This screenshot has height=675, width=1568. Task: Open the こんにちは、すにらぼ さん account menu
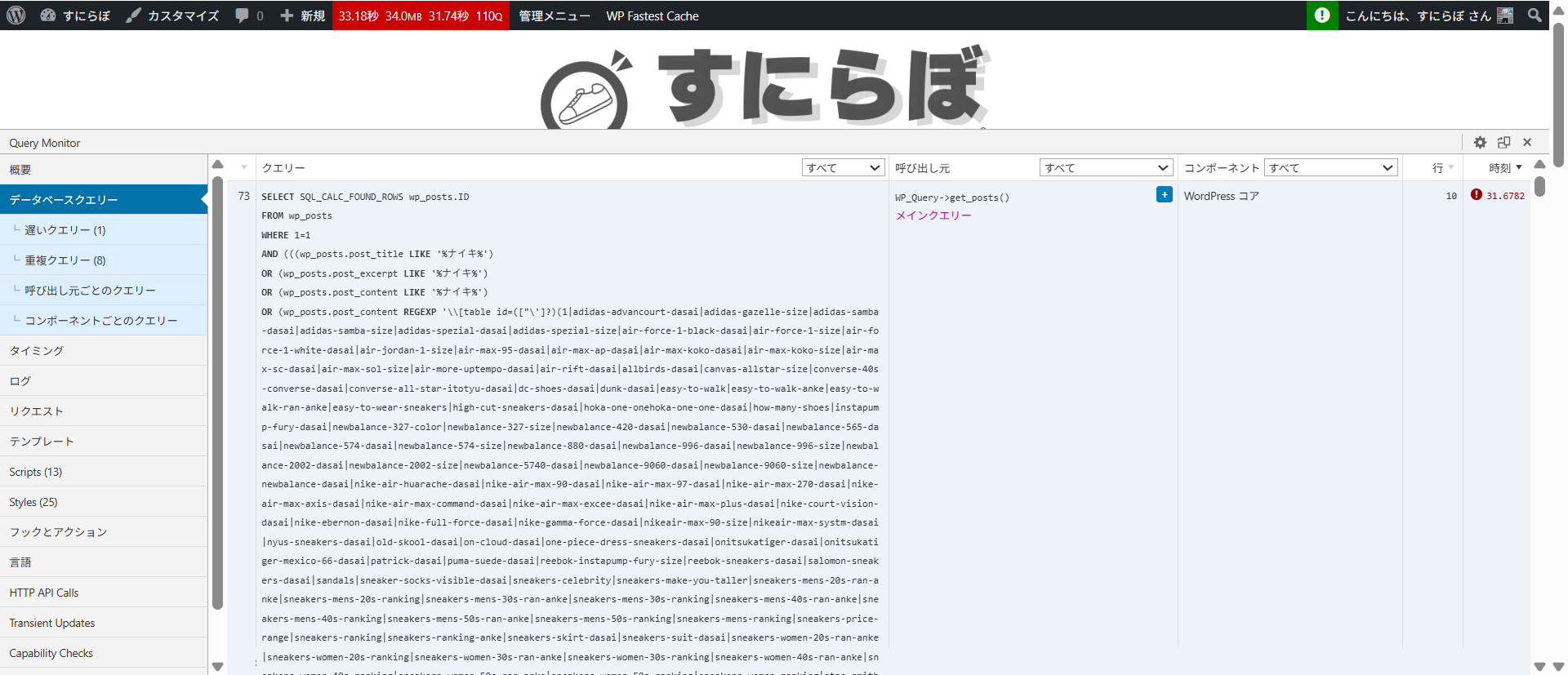click(1429, 16)
